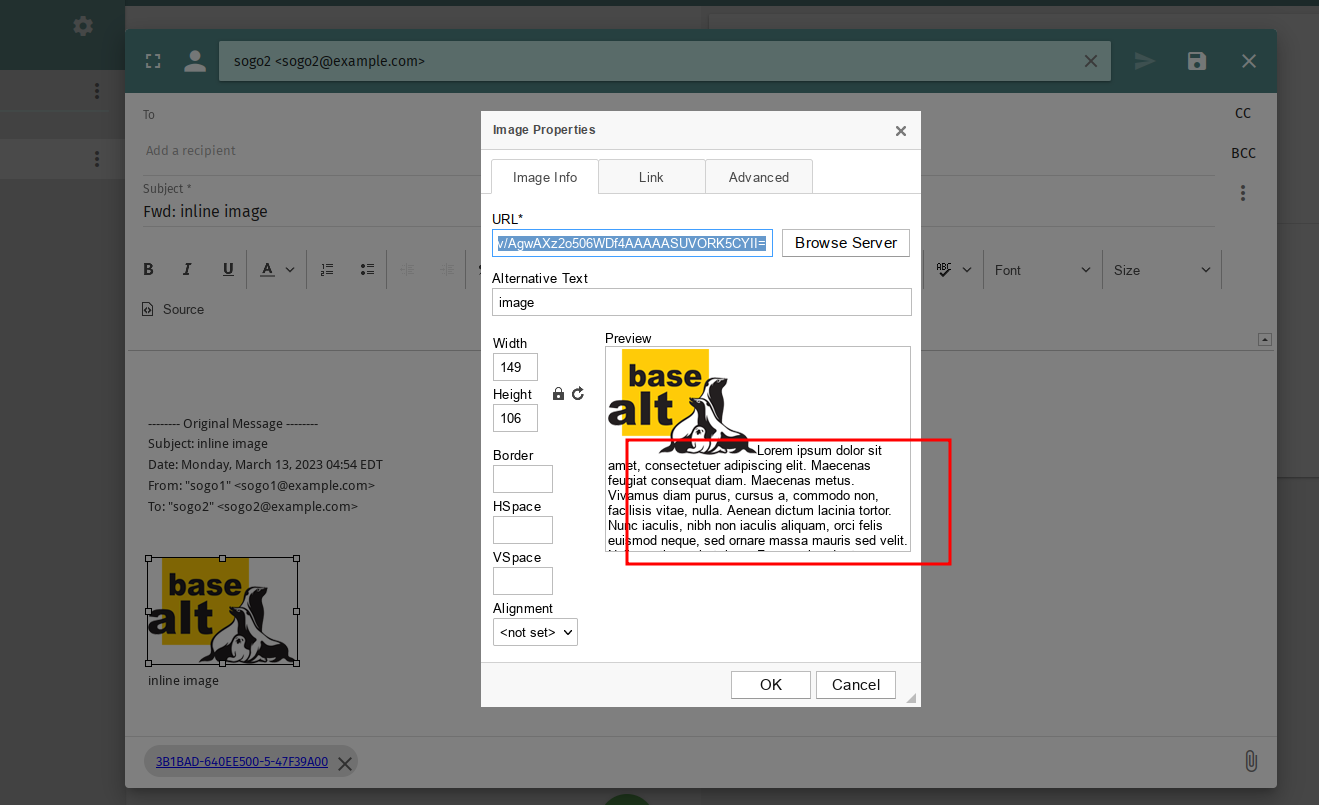Click the Cancel button in dialog

click(x=855, y=685)
